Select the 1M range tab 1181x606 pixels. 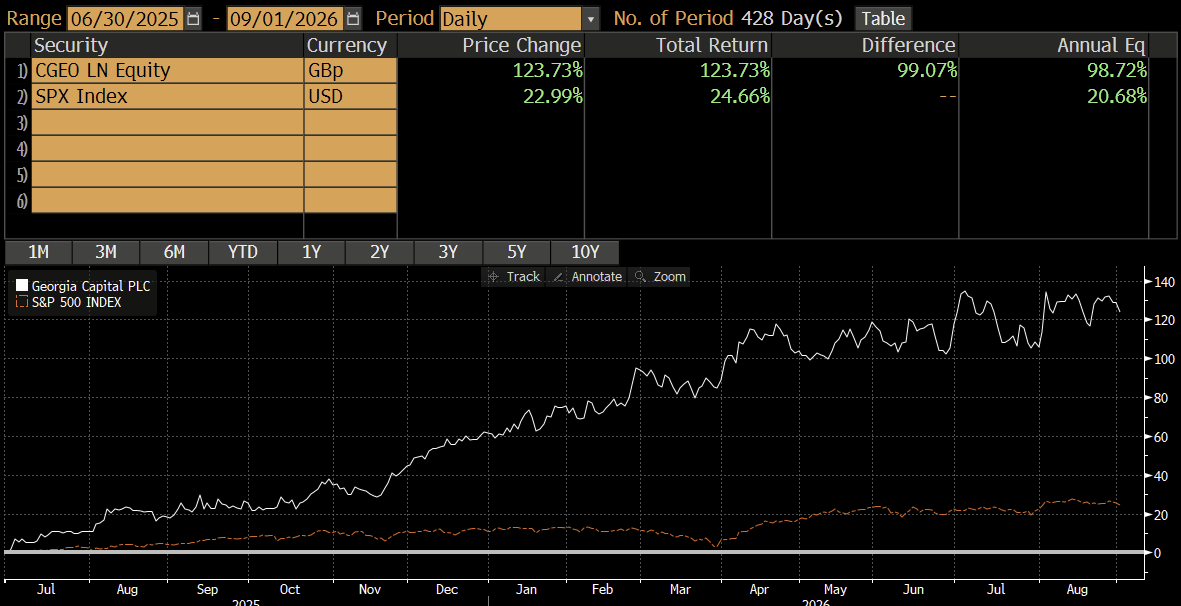click(x=38, y=252)
